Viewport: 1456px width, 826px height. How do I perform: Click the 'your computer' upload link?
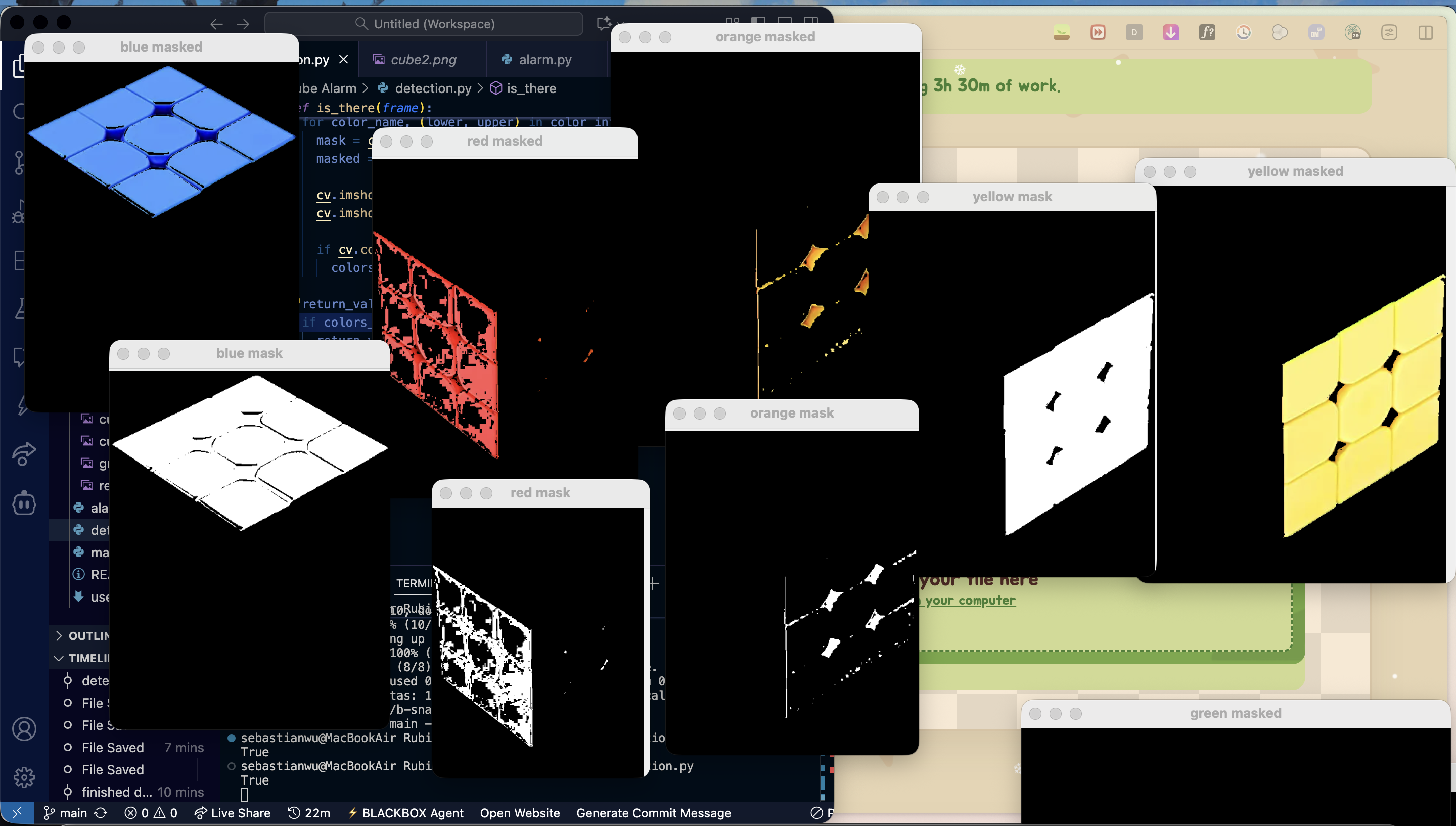[x=970, y=600]
